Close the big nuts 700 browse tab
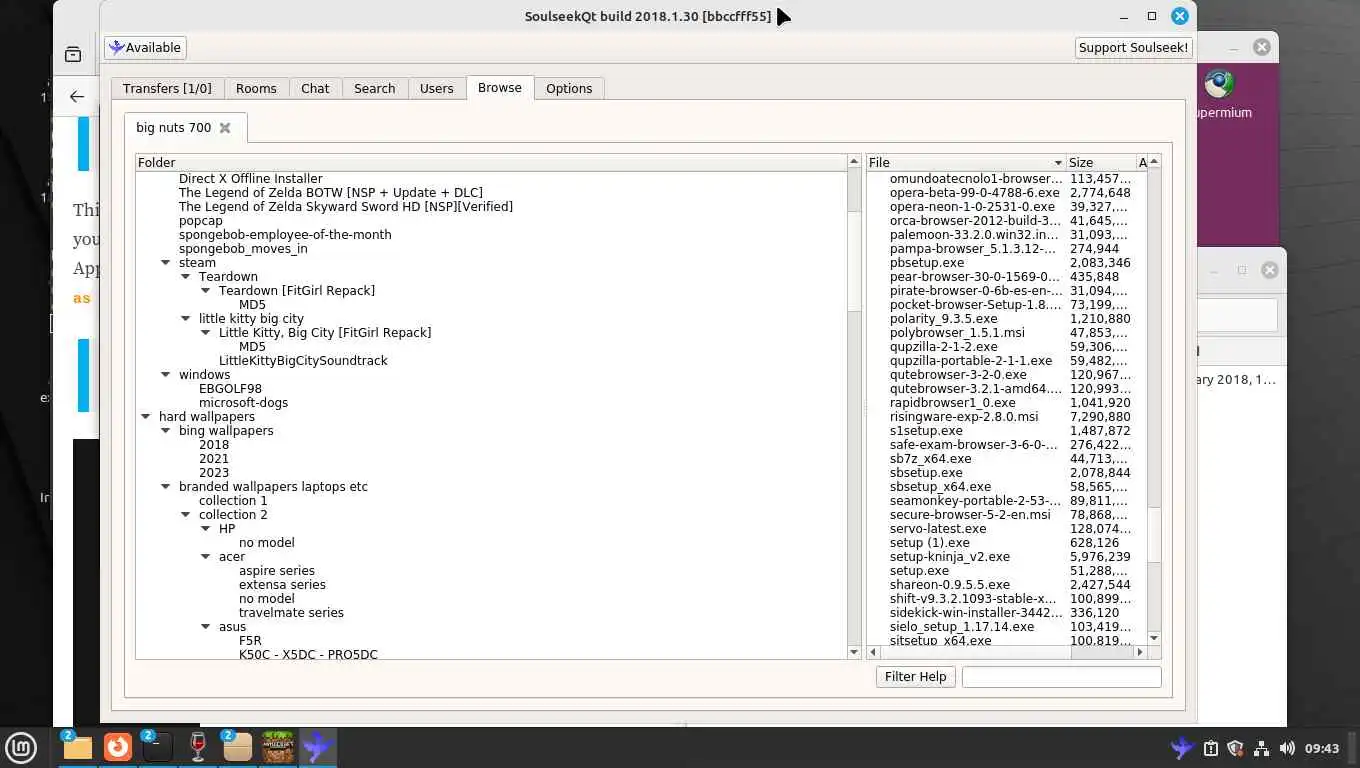Screen dimensions: 1360x768 [x=225, y=128]
